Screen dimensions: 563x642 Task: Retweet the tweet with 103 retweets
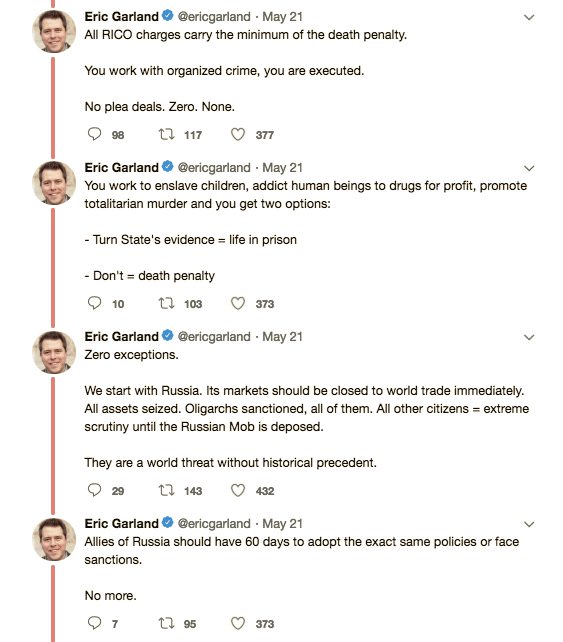(x=166, y=303)
